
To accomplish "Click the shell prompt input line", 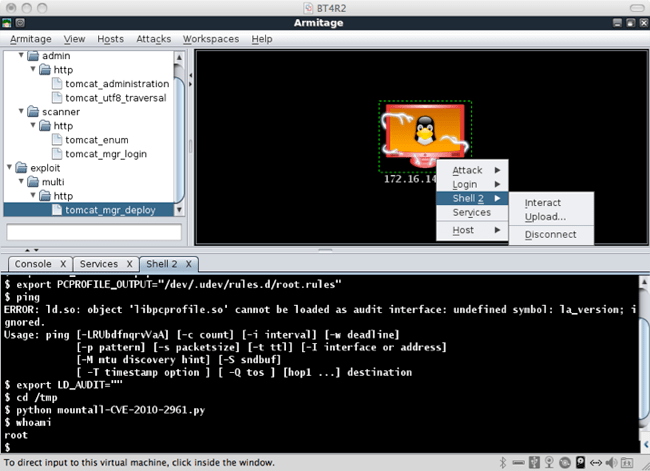I will tap(319, 447).
